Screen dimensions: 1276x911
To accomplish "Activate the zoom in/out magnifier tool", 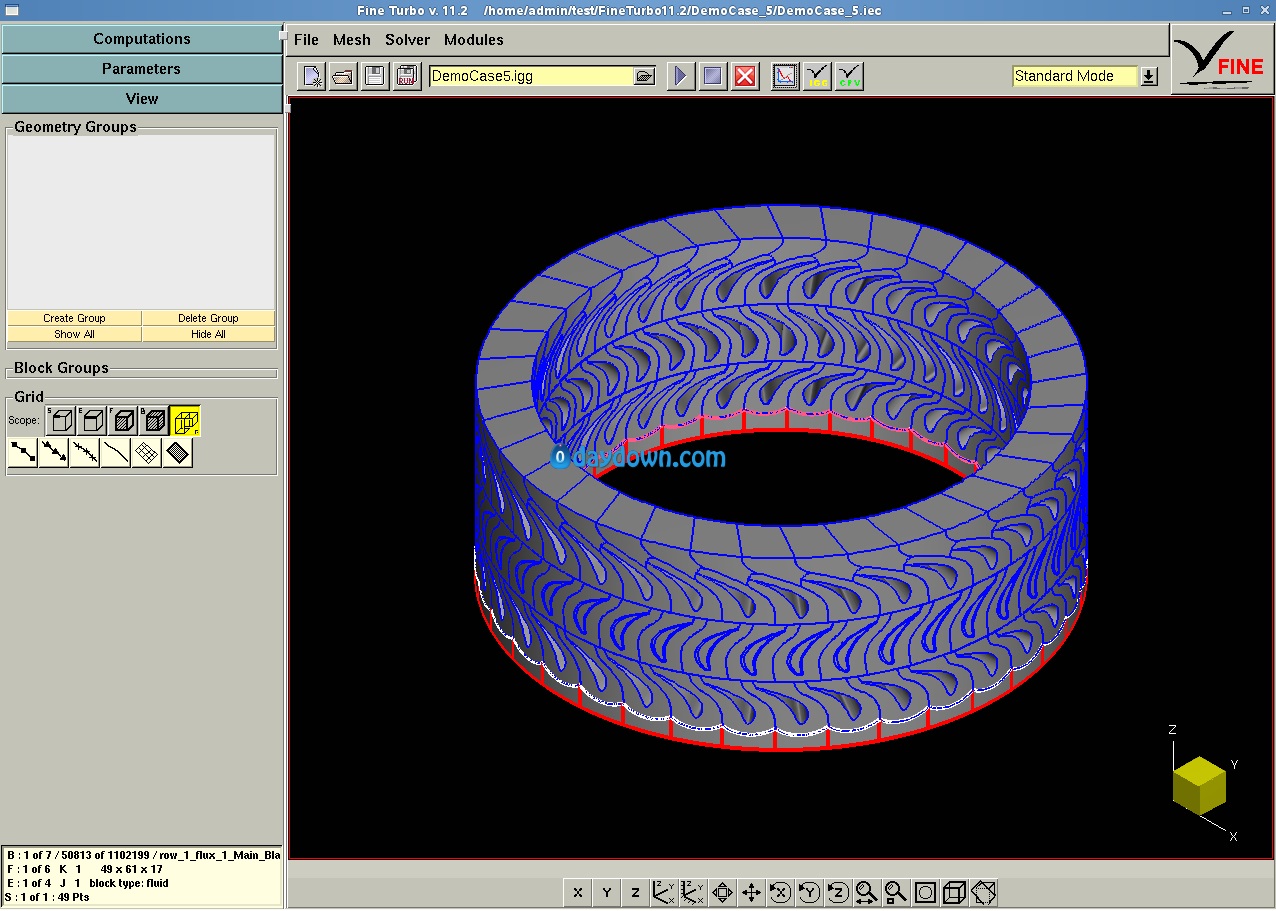I will tap(867, 893).
